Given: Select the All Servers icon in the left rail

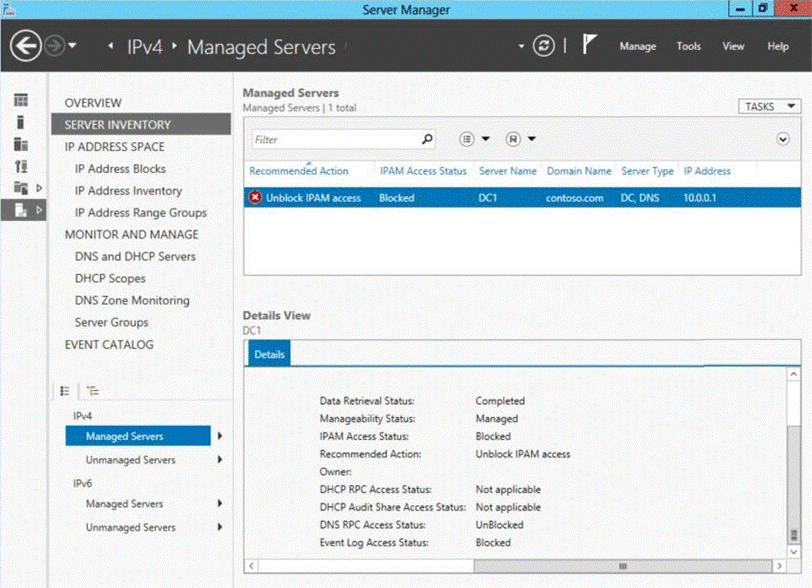Looking at the screenshot, I should tap(20, 144).
